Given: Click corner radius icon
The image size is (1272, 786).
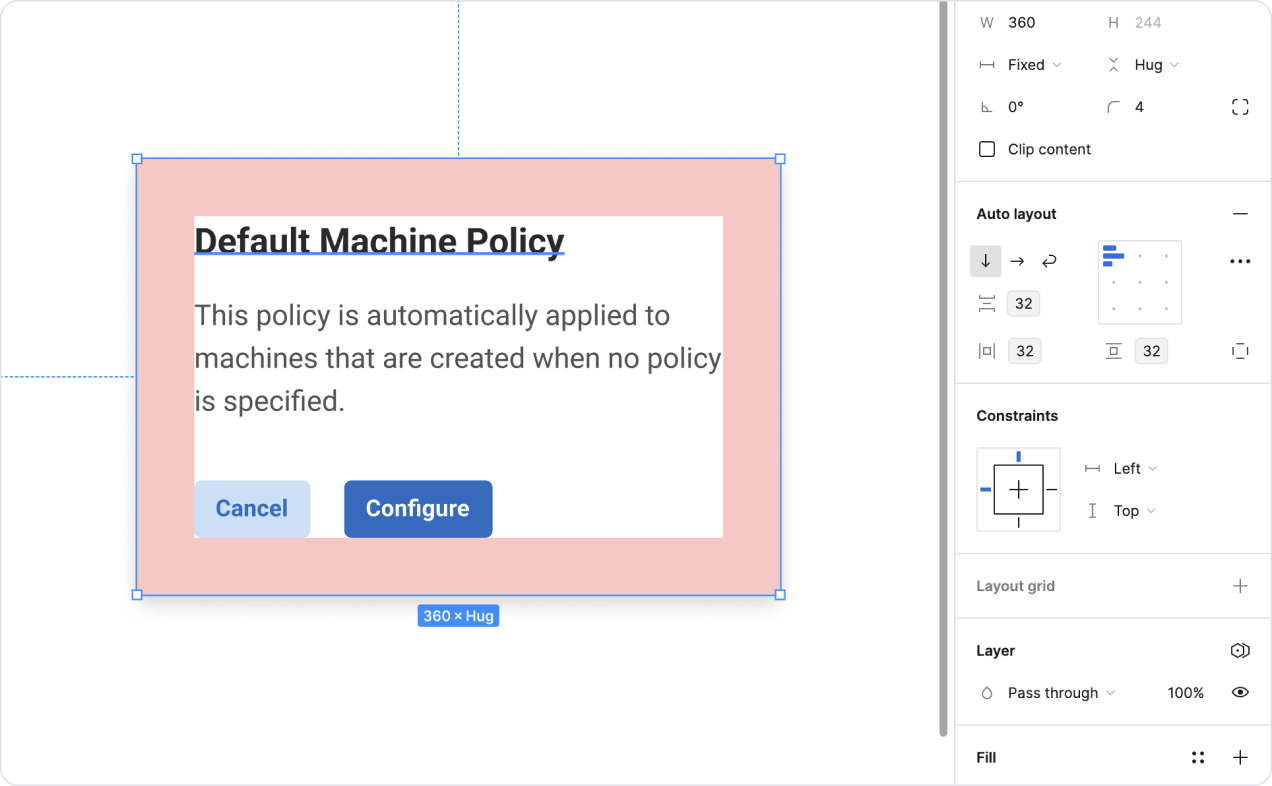Looking at the screenshot, I should click(1113, 107).
